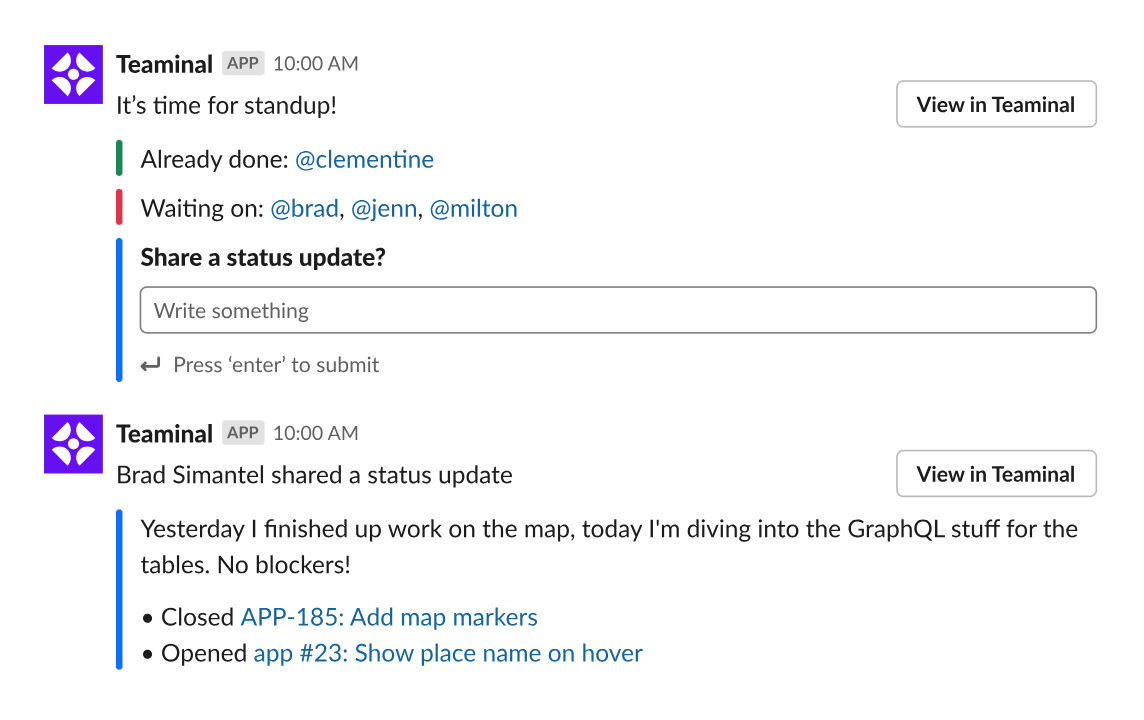Select the @jenn mention
The height and width of the screenshot is (720, 1144).
(384, 209)
